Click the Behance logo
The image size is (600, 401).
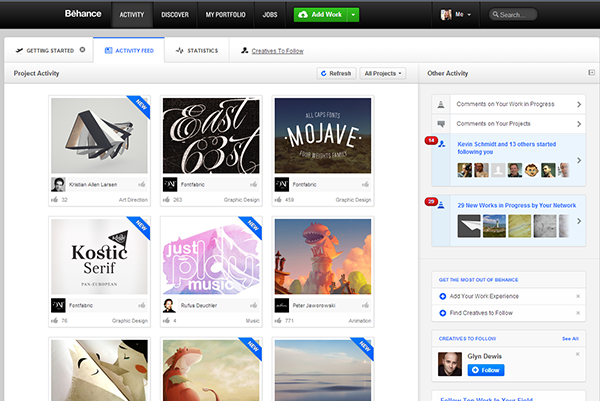pos(83,14)
